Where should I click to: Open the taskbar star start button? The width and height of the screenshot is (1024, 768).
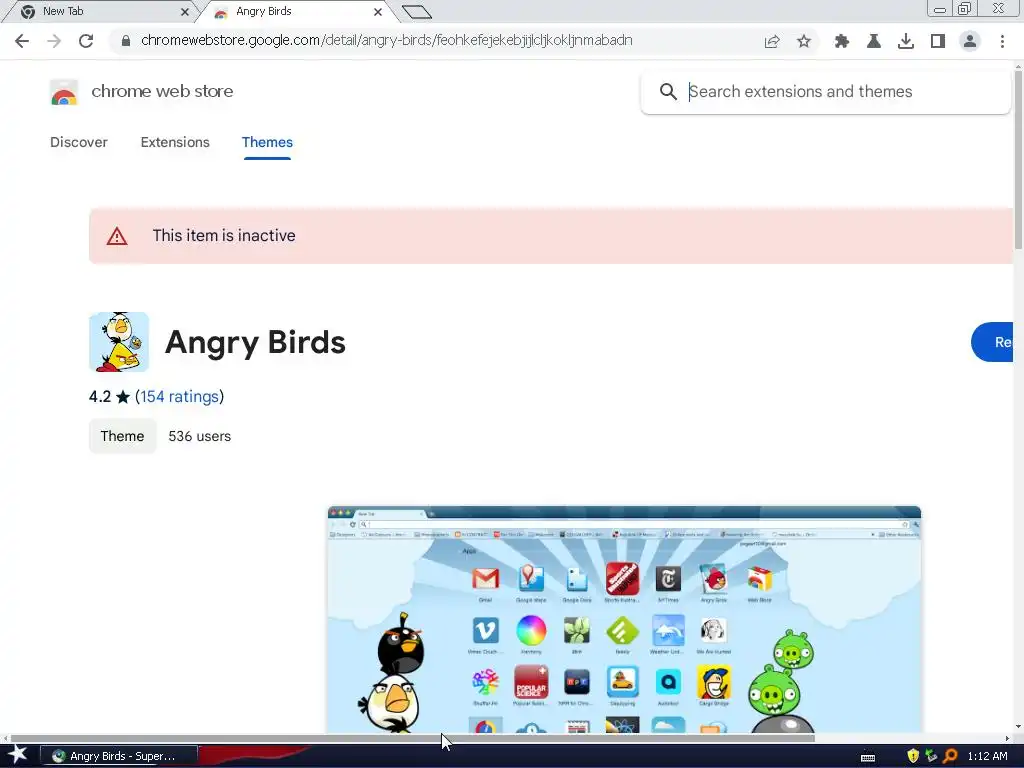[x=18, y=756]
